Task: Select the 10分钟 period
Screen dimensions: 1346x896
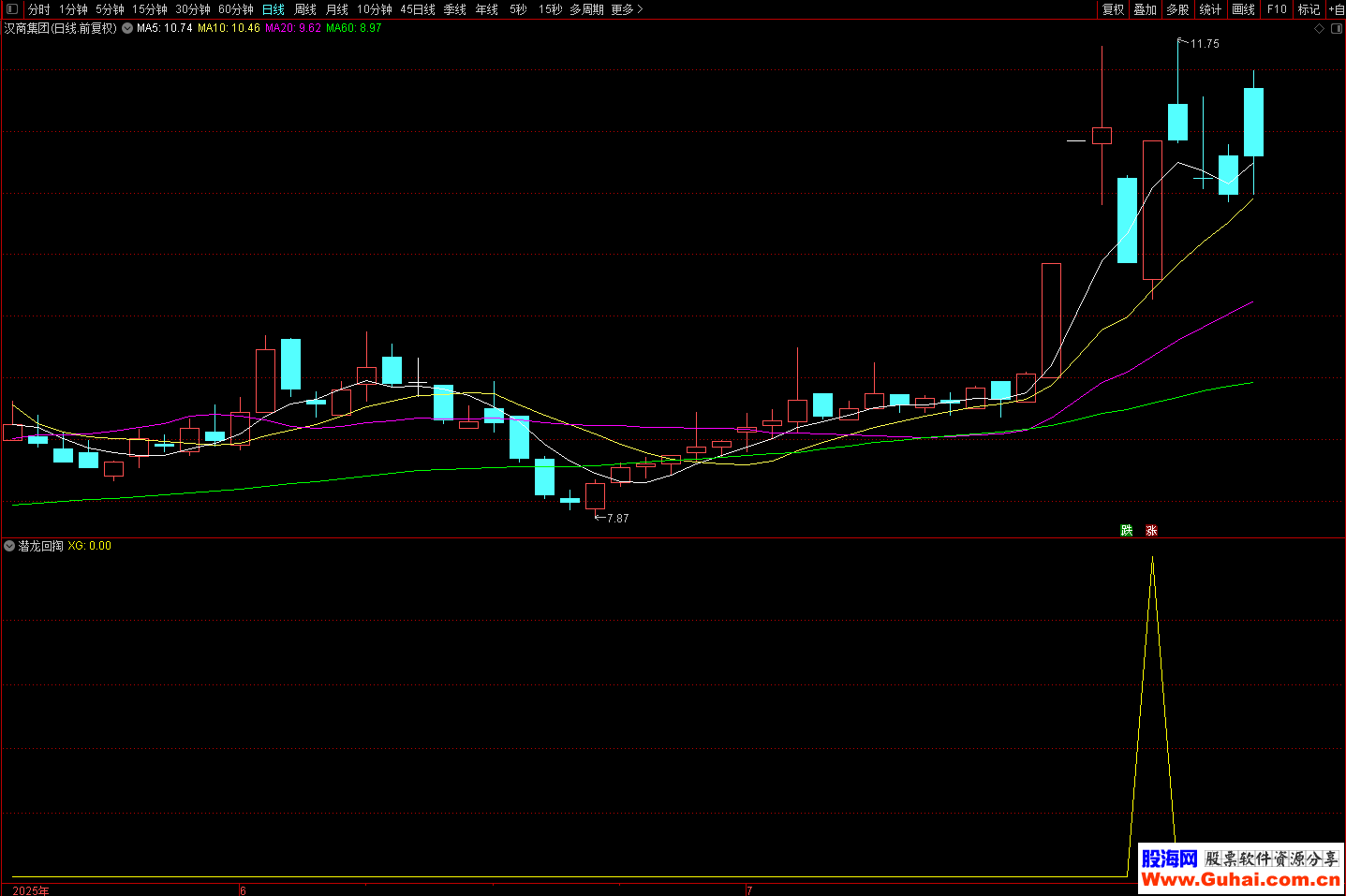Action: [x=375, y=9]
